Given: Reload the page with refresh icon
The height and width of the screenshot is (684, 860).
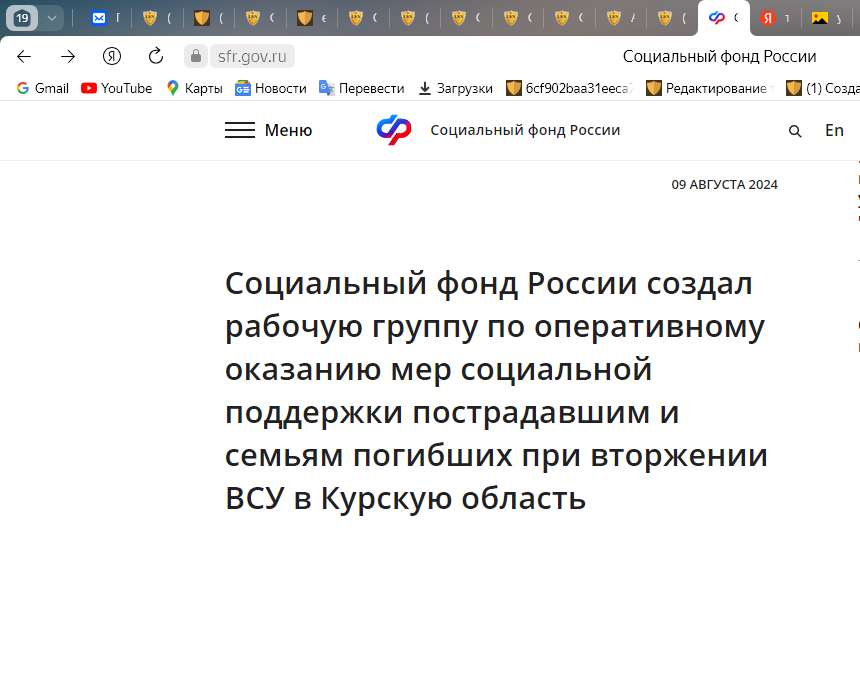Looking at the screenshot, I should coord(156,56).
